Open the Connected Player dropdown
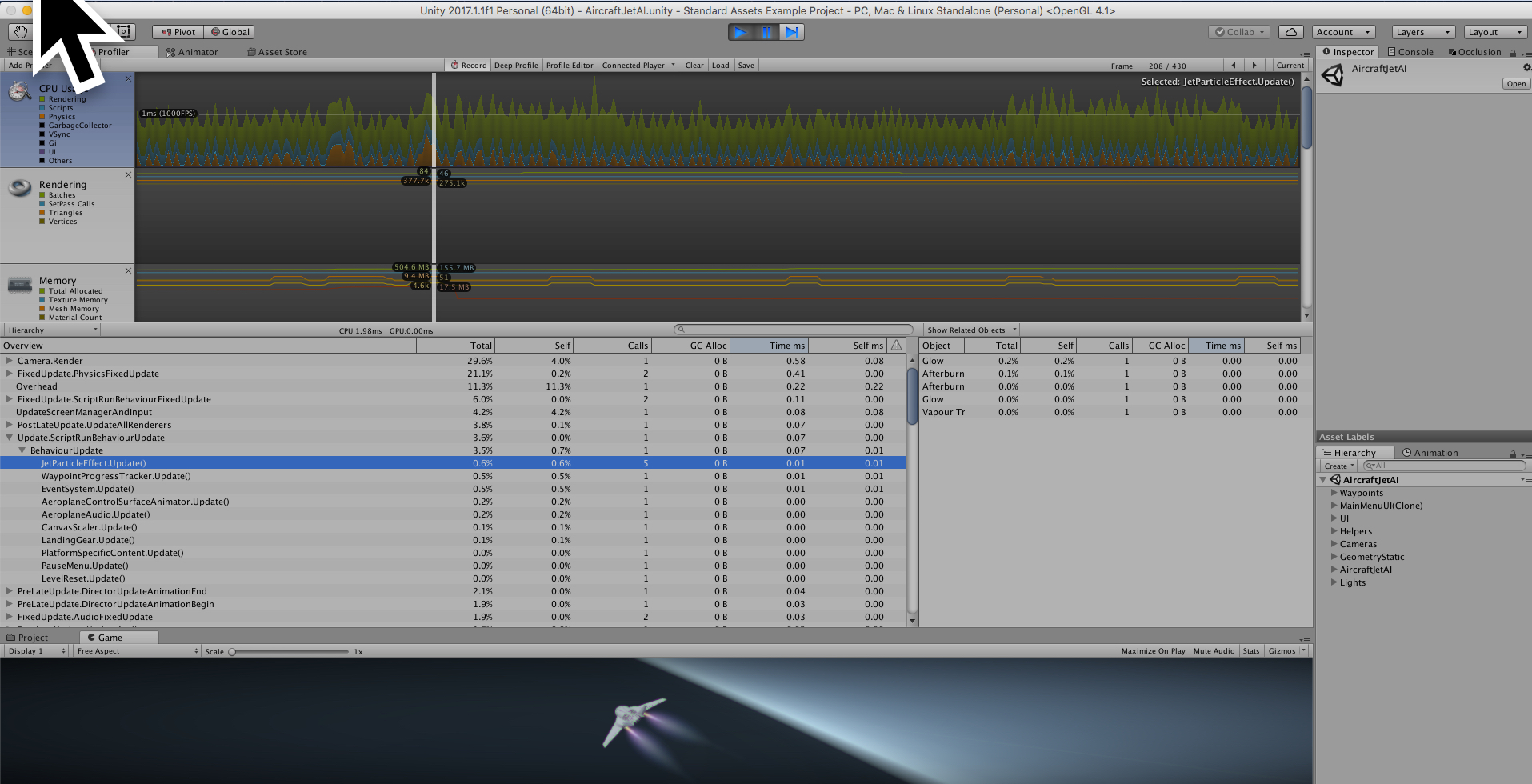The height and width of the screenshot is (784, 1532). (x=638, y=66)
